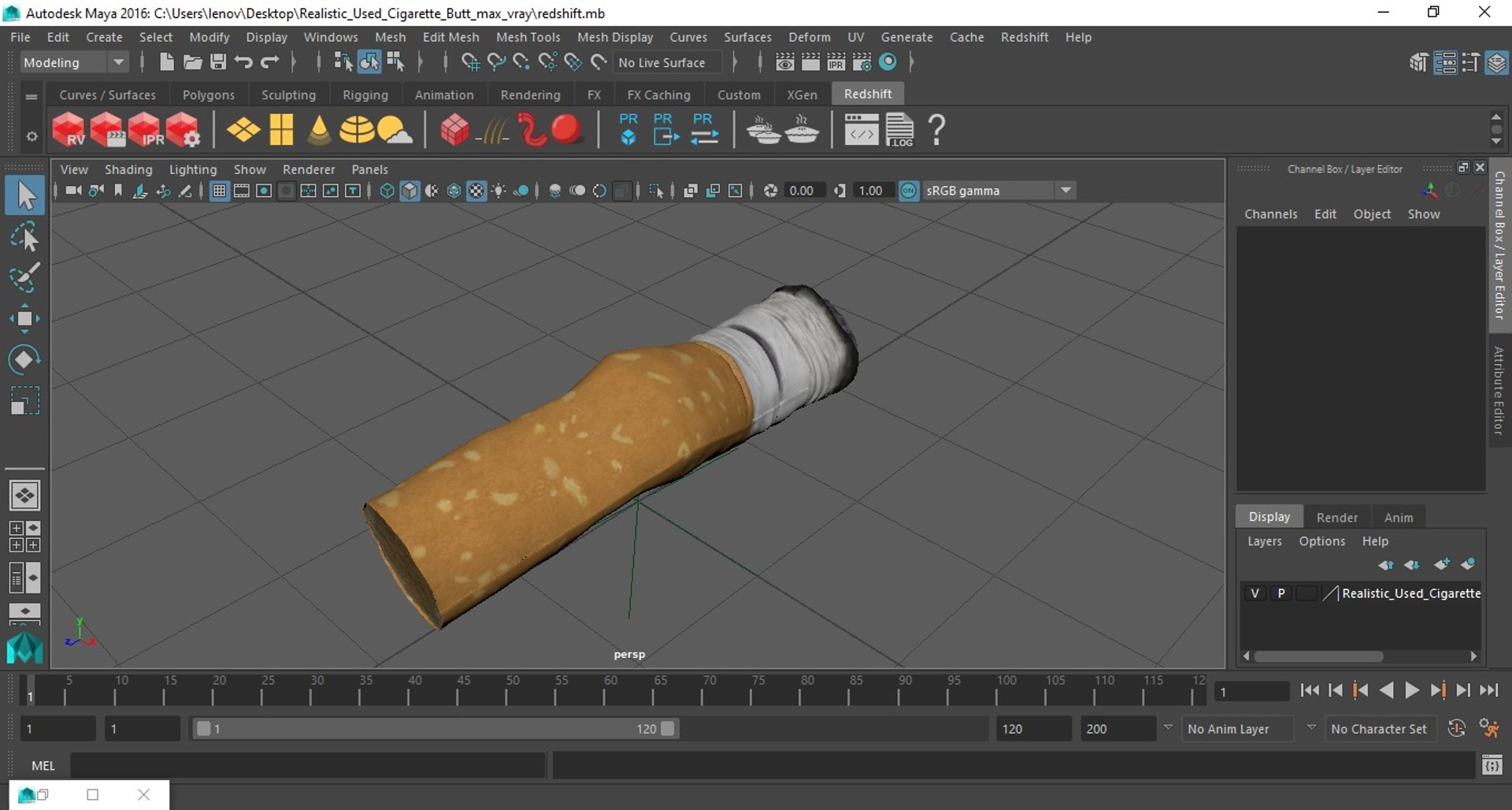The height and width of the screenshot is (810, 1512).
Task: Open the viewport Lighting menu
Action: 192,169
